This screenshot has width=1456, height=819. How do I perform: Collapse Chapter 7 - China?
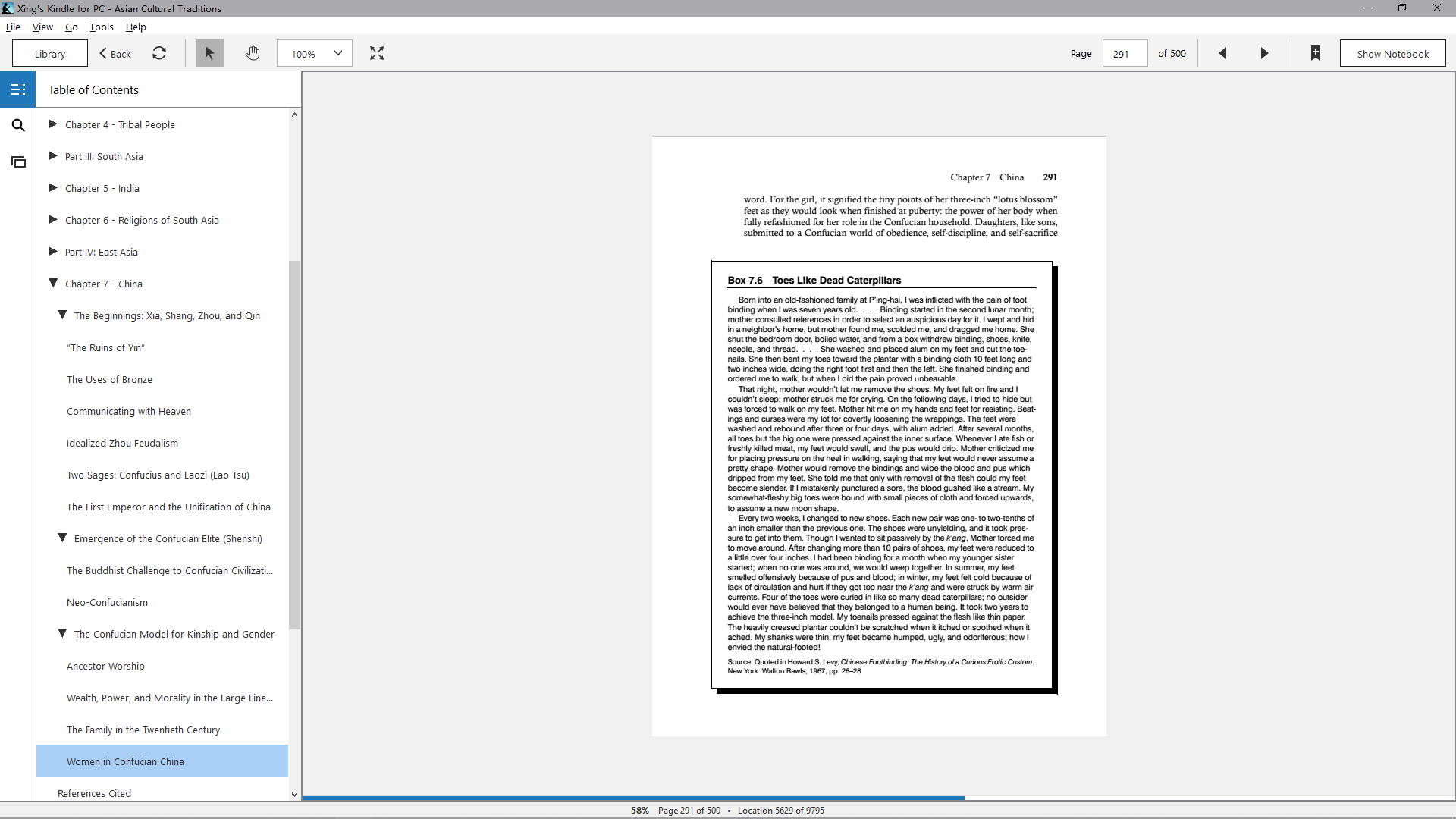(x=53, y=283)
